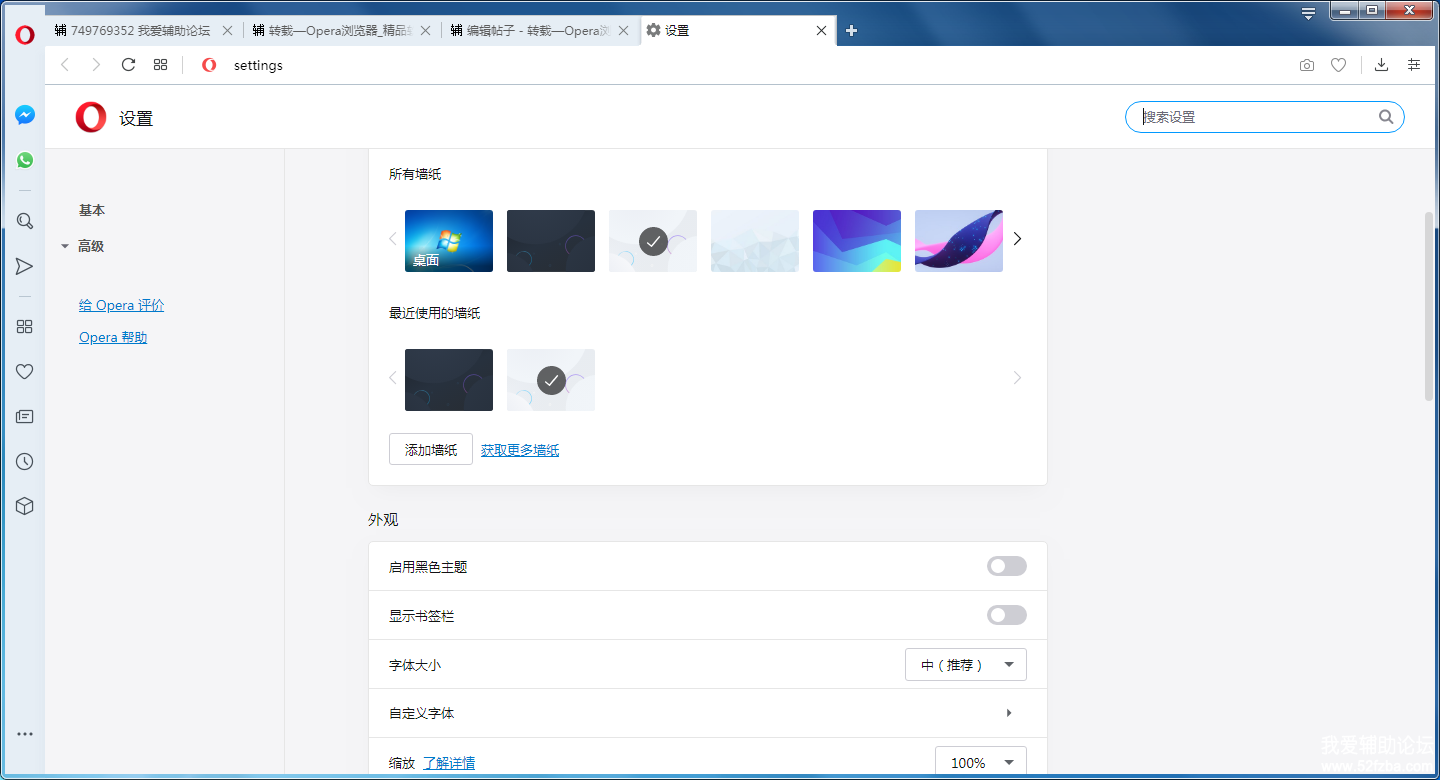Close the 设置 tab

821,30
